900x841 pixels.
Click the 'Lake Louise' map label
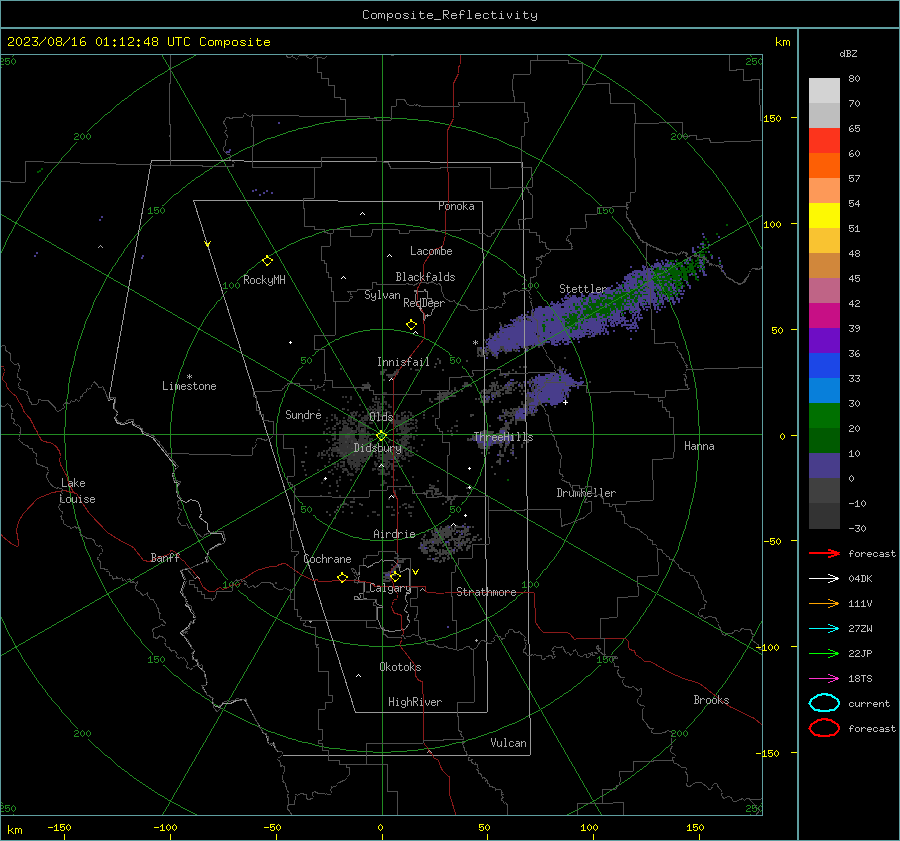coord(77,491)
